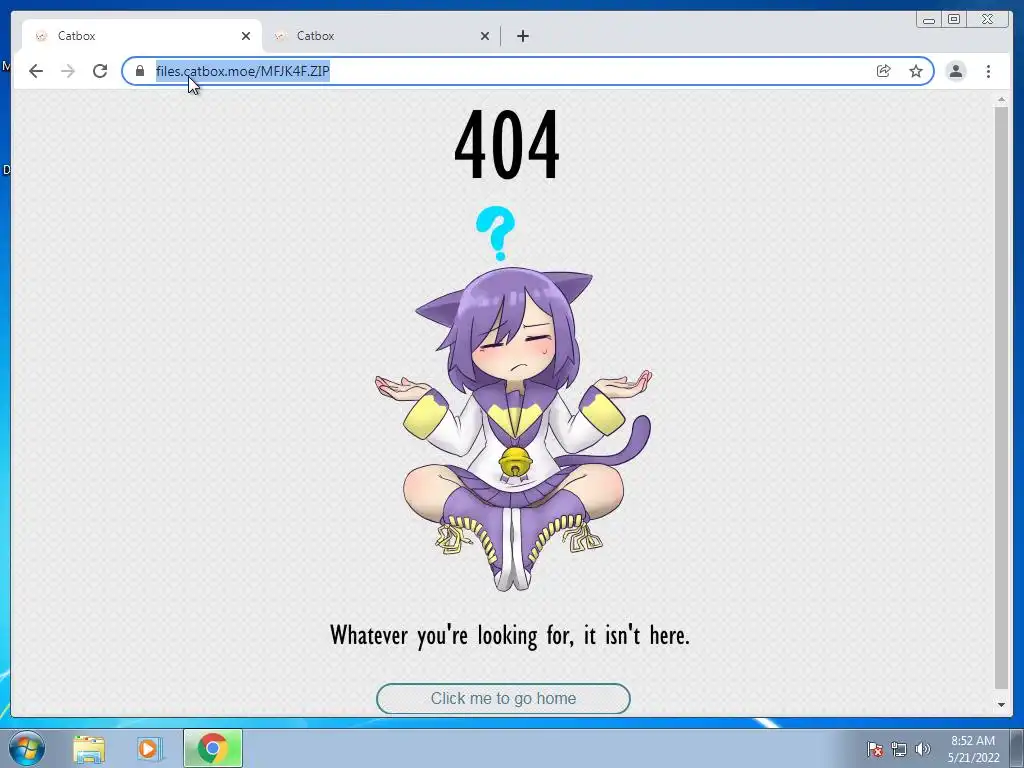Screen dimensions: 1024x768
Task: Click the taskbar clock showing 8:52 AM
Action: pos(973,749)
